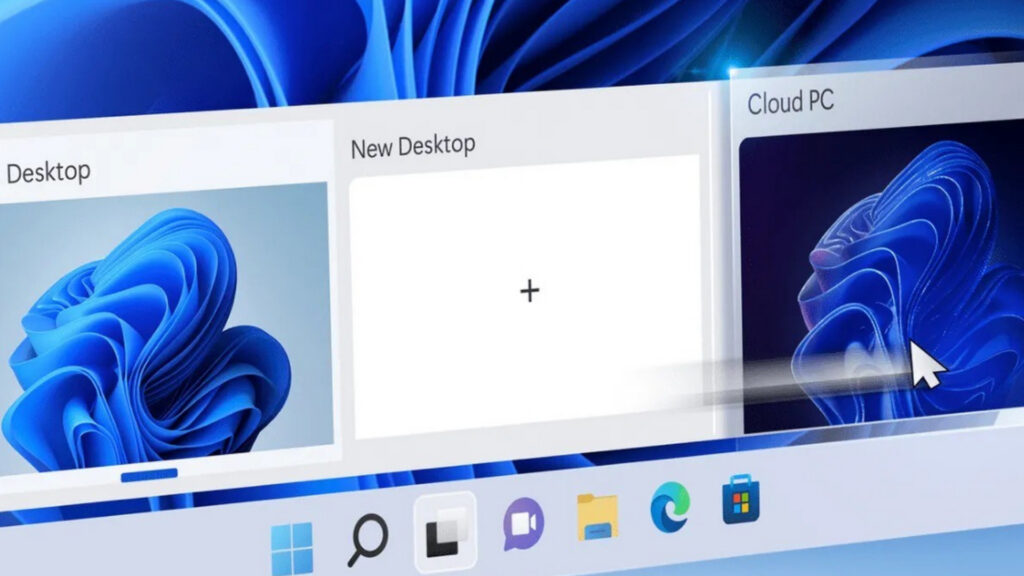Click the Task View taskbar button
The height and width of the screenshot is (576, 1024).
446,532
